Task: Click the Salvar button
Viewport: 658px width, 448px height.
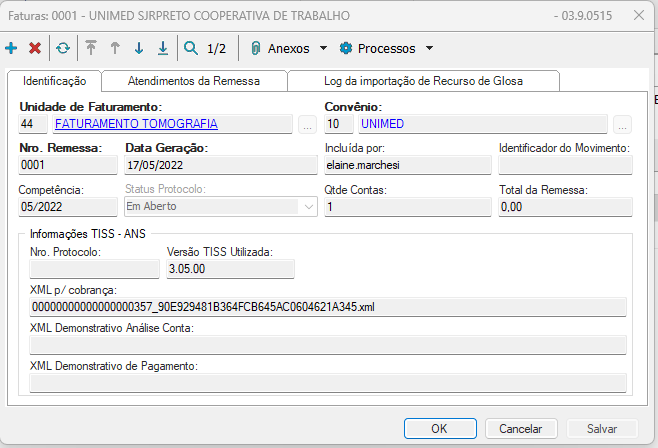Action: [602, 428]
